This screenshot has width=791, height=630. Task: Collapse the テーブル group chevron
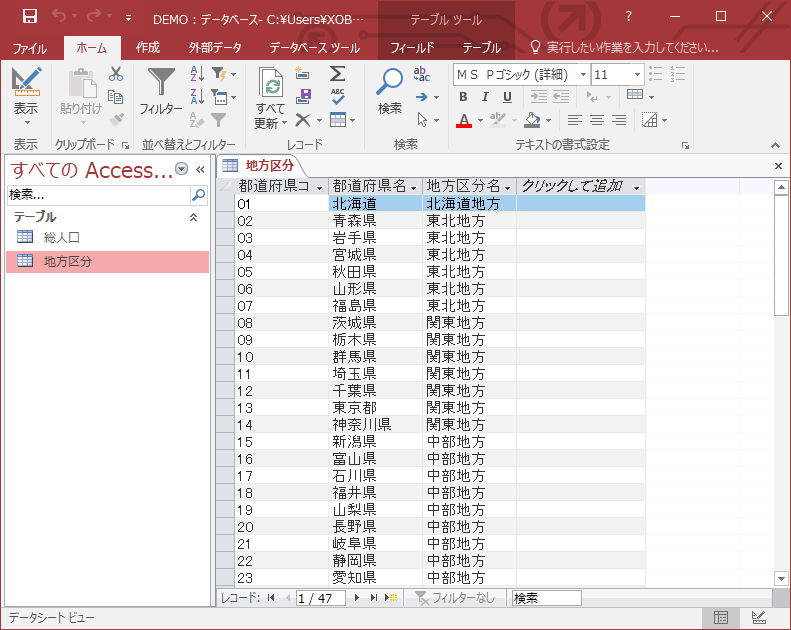pos(193,217)
